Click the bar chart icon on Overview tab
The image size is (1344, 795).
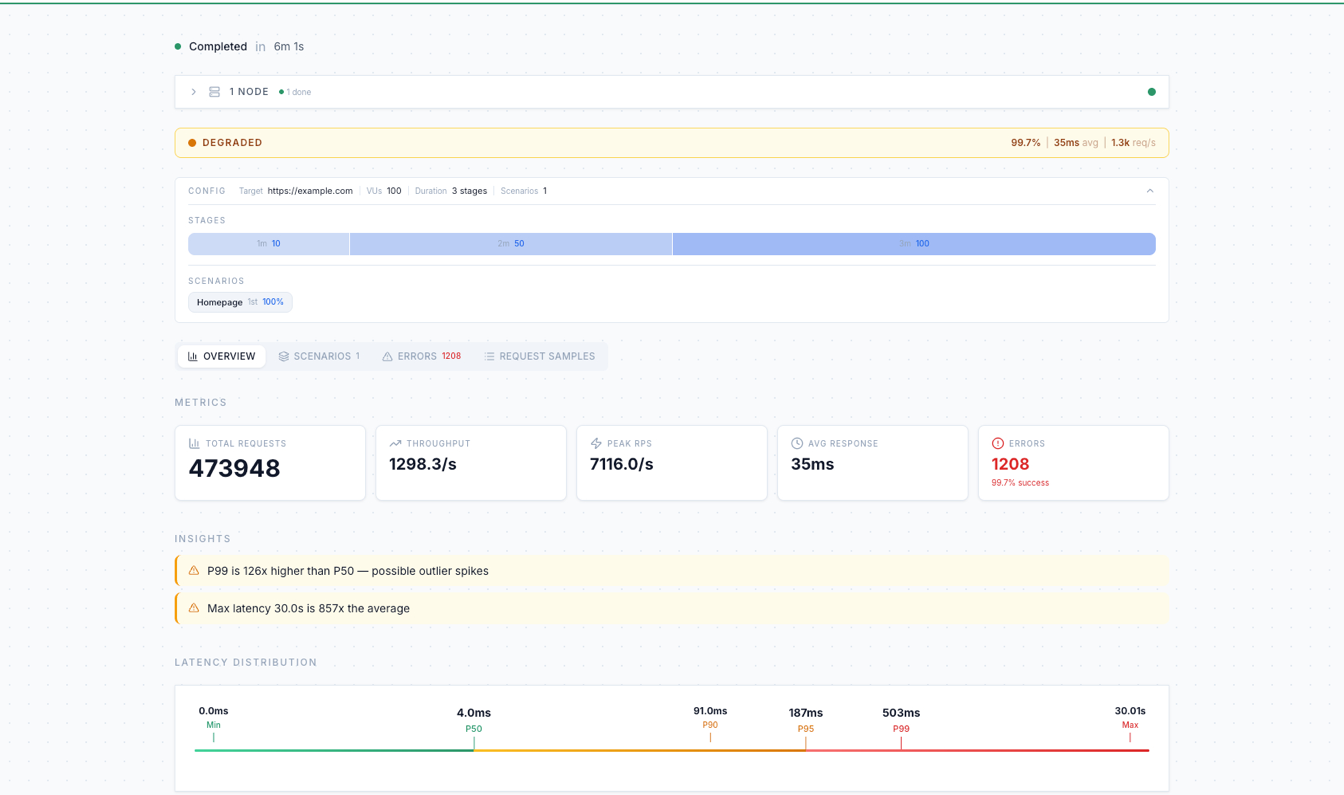pos(193,356)
